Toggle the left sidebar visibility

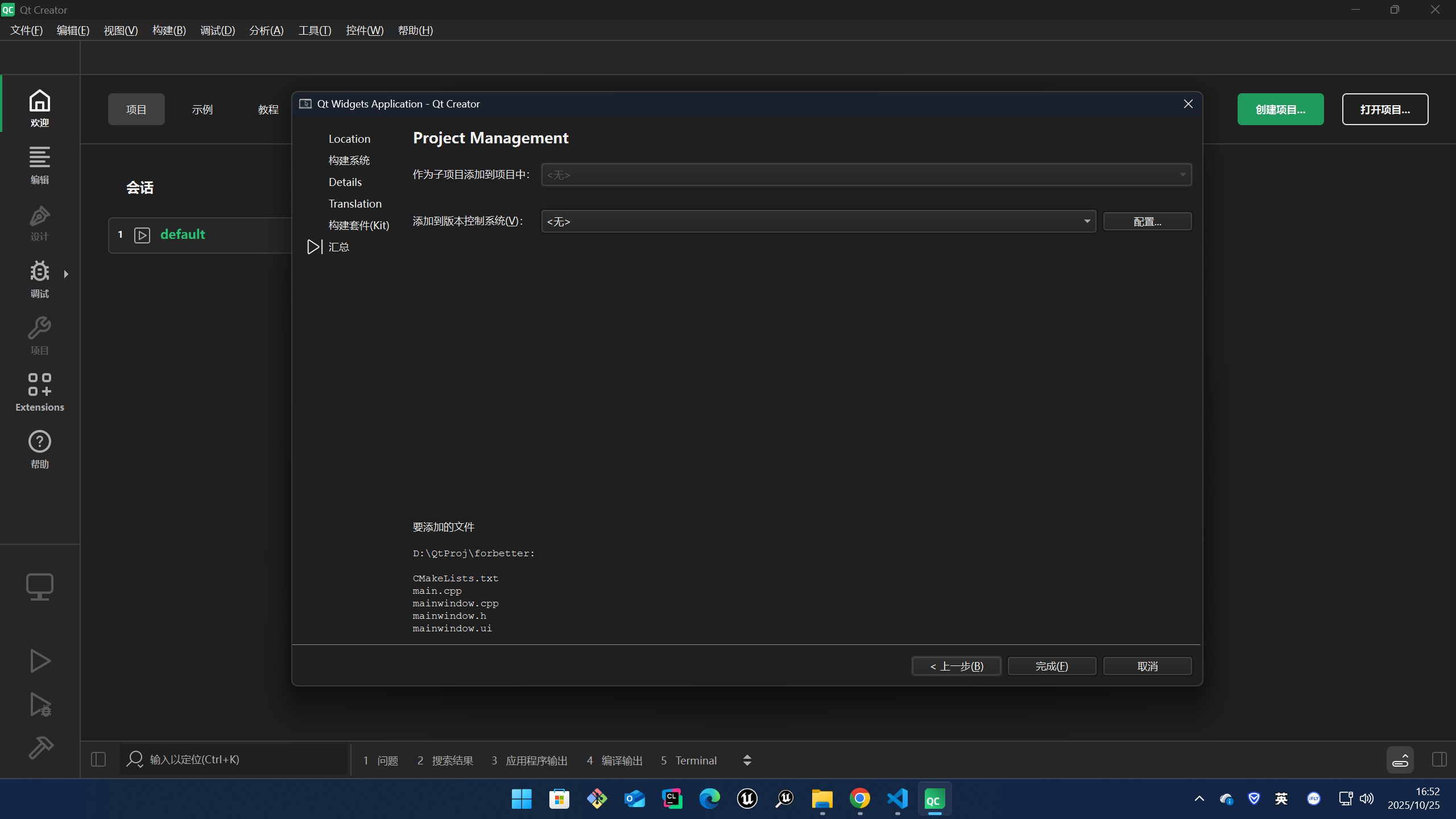(x=98, y=759)
